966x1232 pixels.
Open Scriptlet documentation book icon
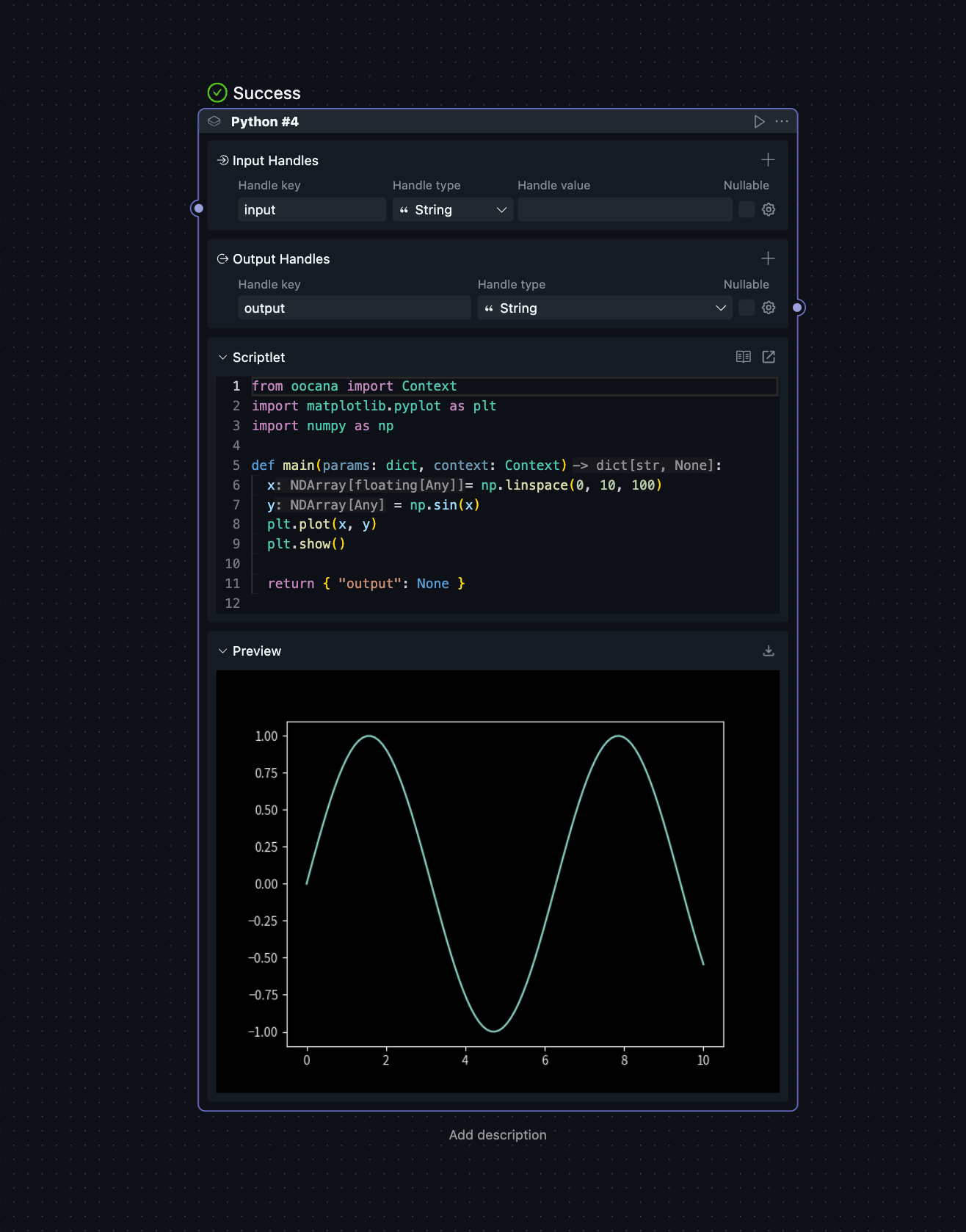coord(744,357)
